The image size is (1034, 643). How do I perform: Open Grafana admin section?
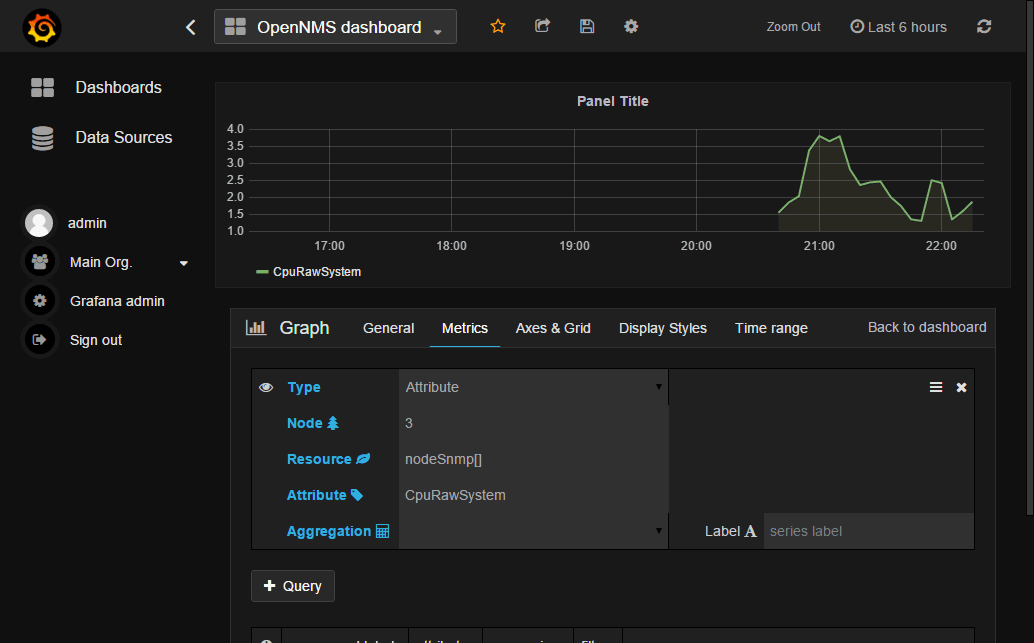(117, 301)
